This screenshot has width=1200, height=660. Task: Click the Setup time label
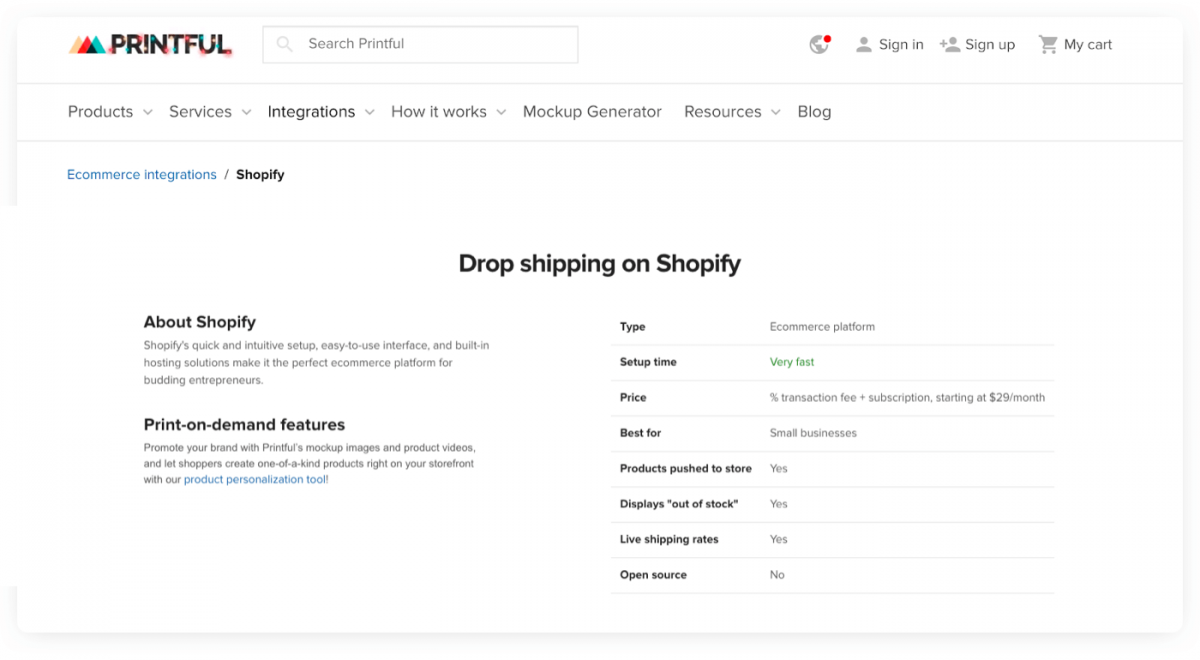coord(648,362)
